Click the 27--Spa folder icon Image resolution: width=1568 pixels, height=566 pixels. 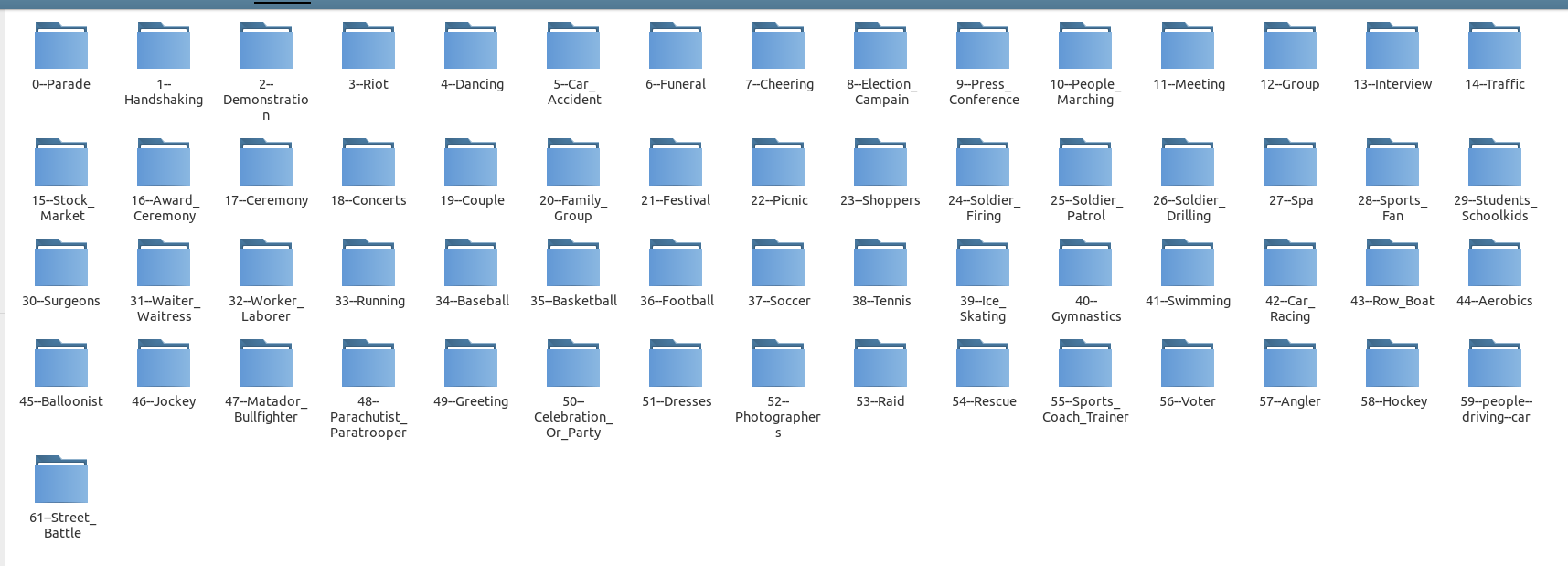[1290, 163]
